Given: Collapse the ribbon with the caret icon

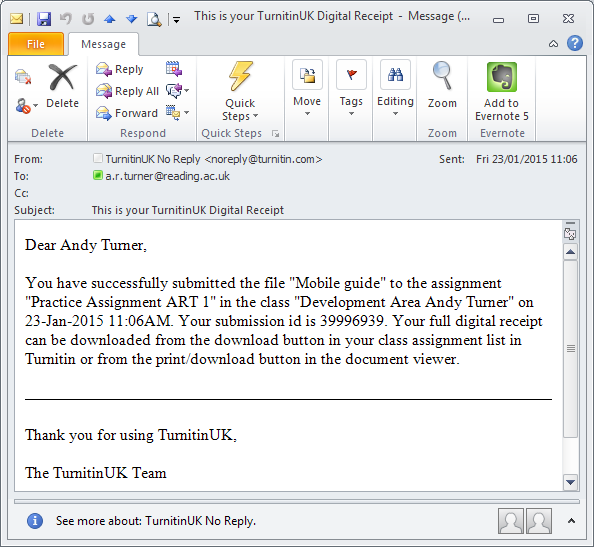Looking at the screenshot, I should coord(553,44).
